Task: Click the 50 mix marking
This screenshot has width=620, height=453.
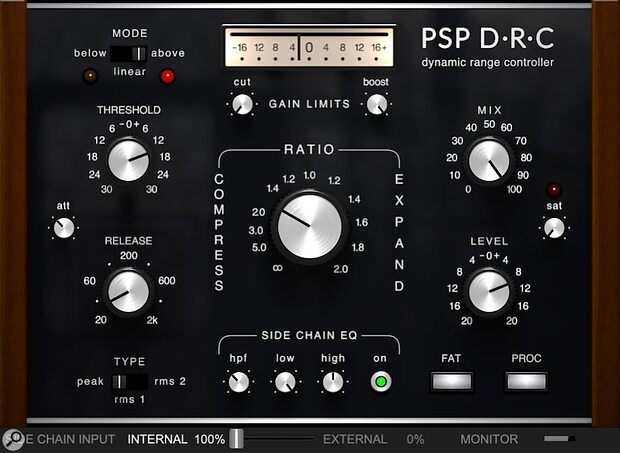Action: click(489, 124)
